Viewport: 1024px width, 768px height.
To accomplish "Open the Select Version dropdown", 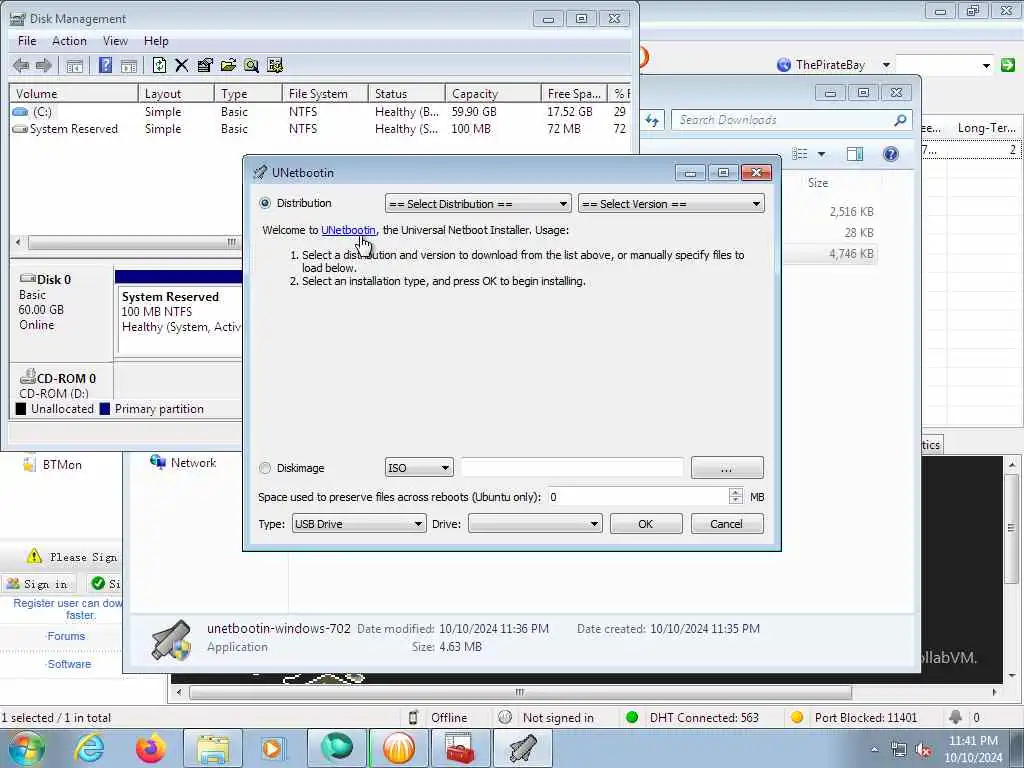I will 671,204.
